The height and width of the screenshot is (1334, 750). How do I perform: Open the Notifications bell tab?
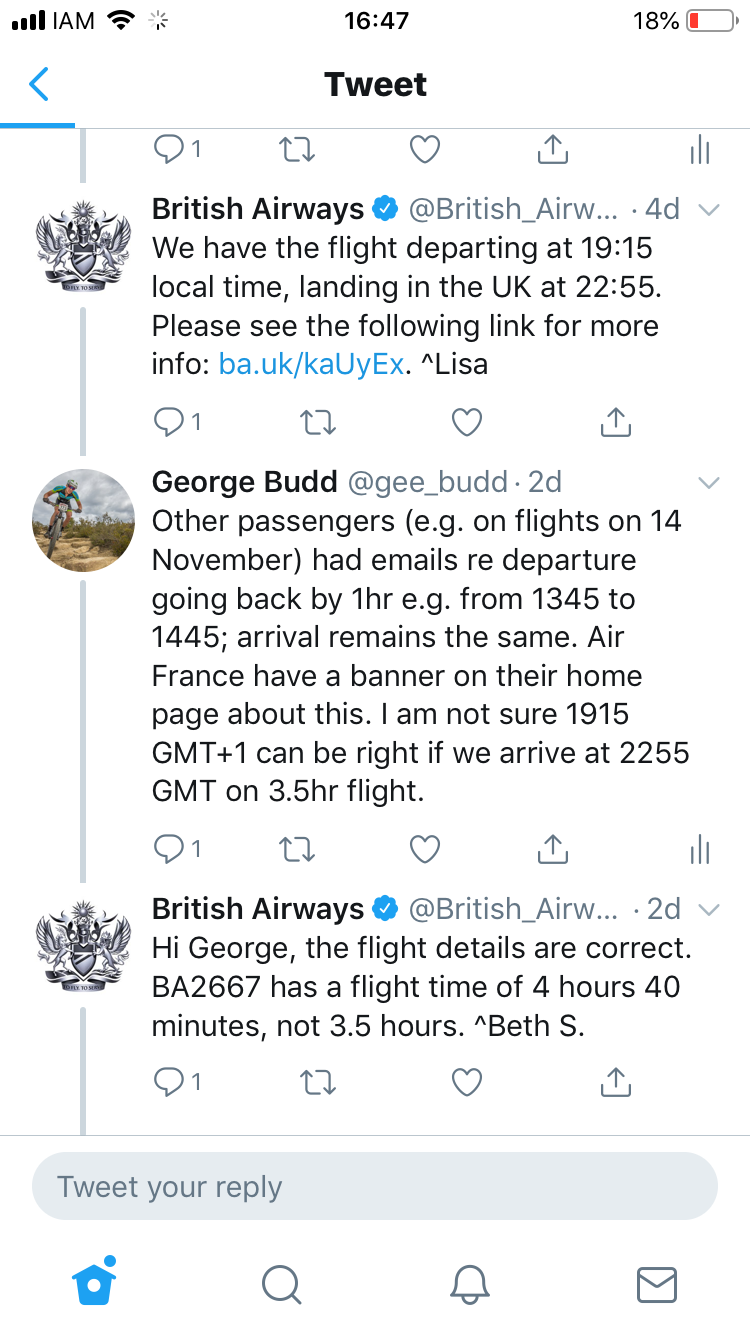(x=469, y=1283)
